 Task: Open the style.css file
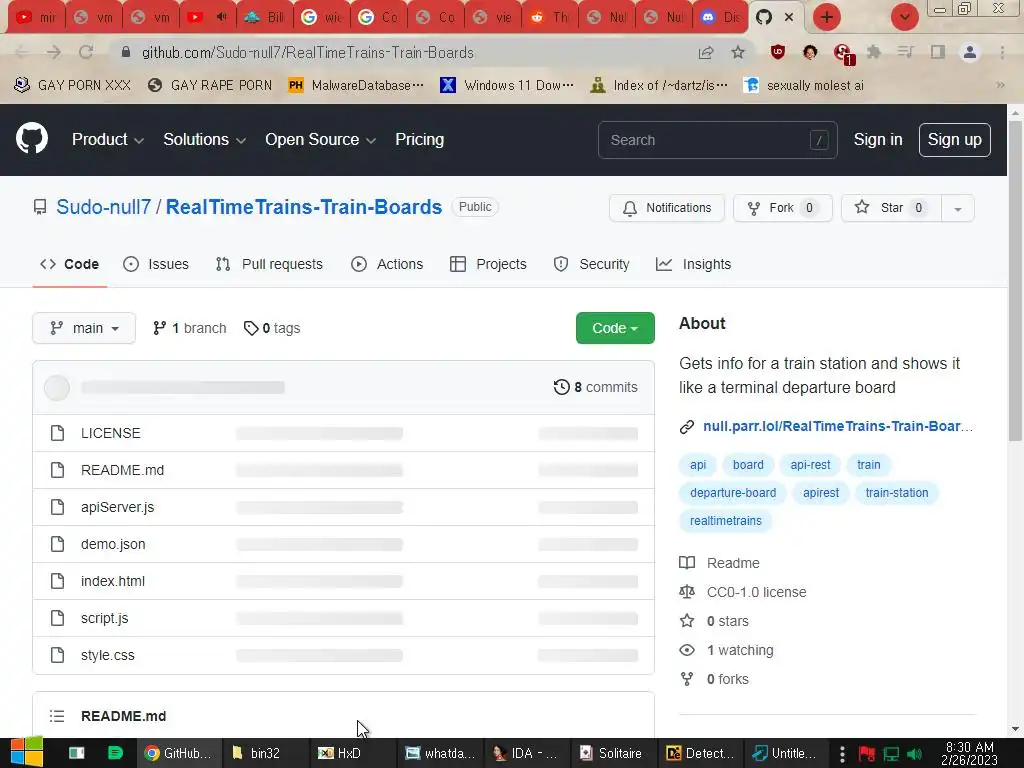point(108,655)
